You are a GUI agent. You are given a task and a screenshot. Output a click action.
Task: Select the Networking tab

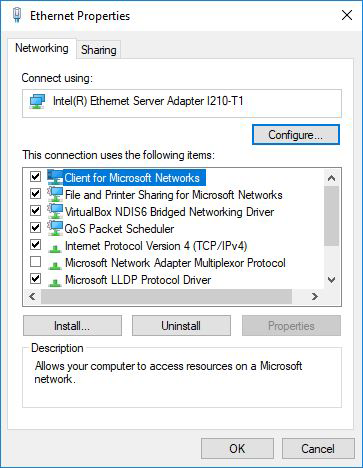coord(42,48)
